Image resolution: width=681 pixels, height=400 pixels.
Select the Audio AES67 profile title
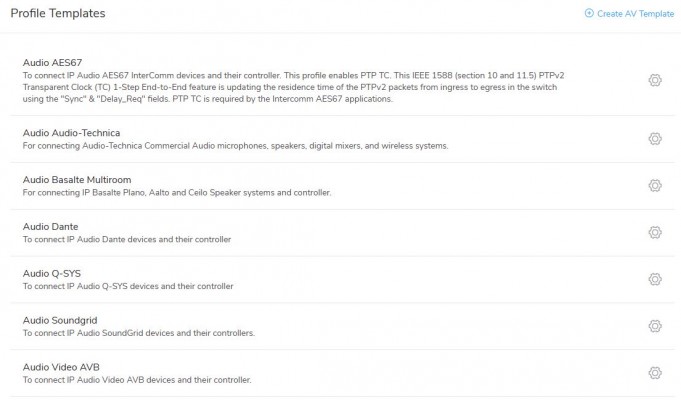[x=53, y=63]
